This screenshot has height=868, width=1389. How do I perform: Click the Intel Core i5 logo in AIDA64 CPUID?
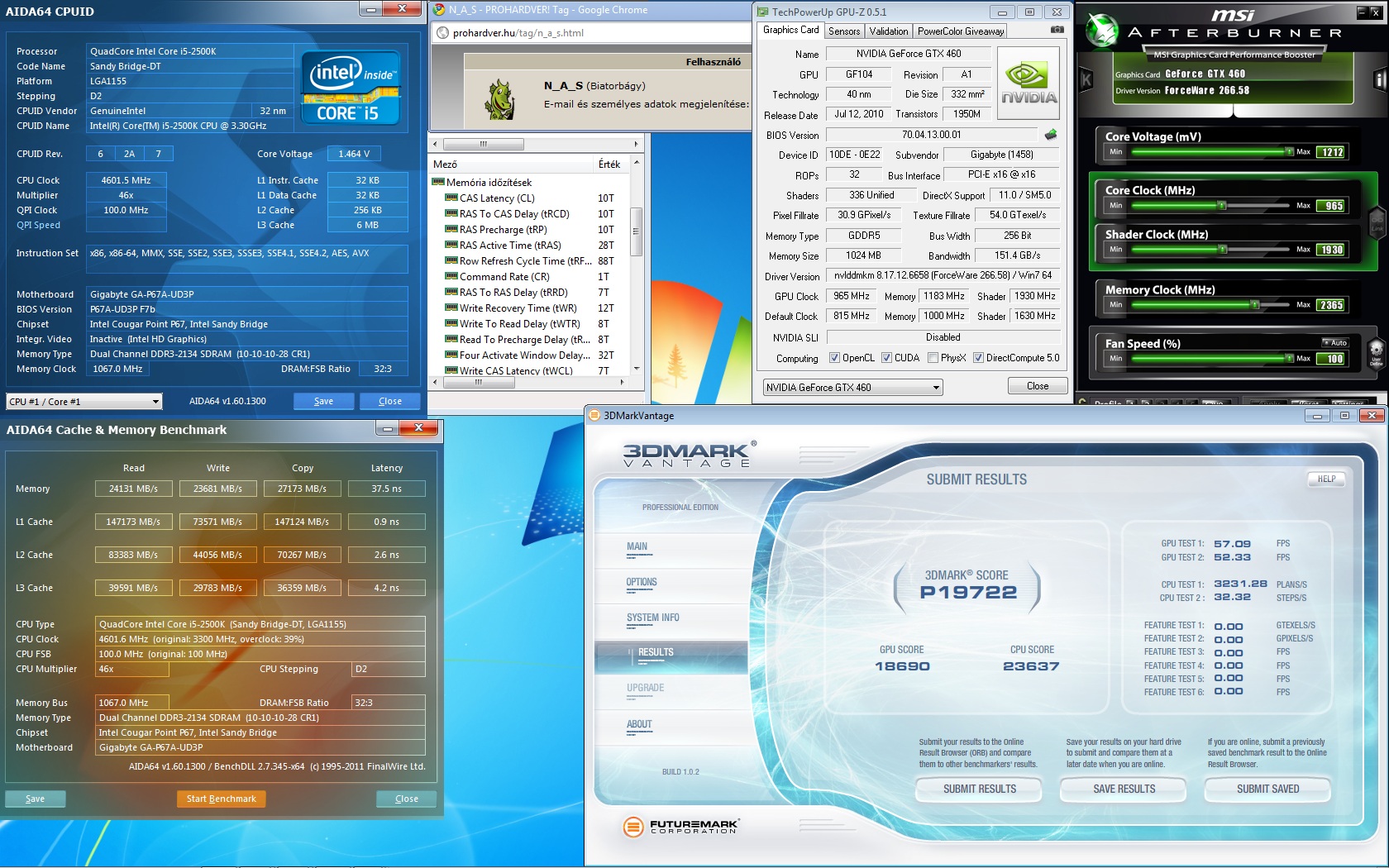(x=351, y=88)
